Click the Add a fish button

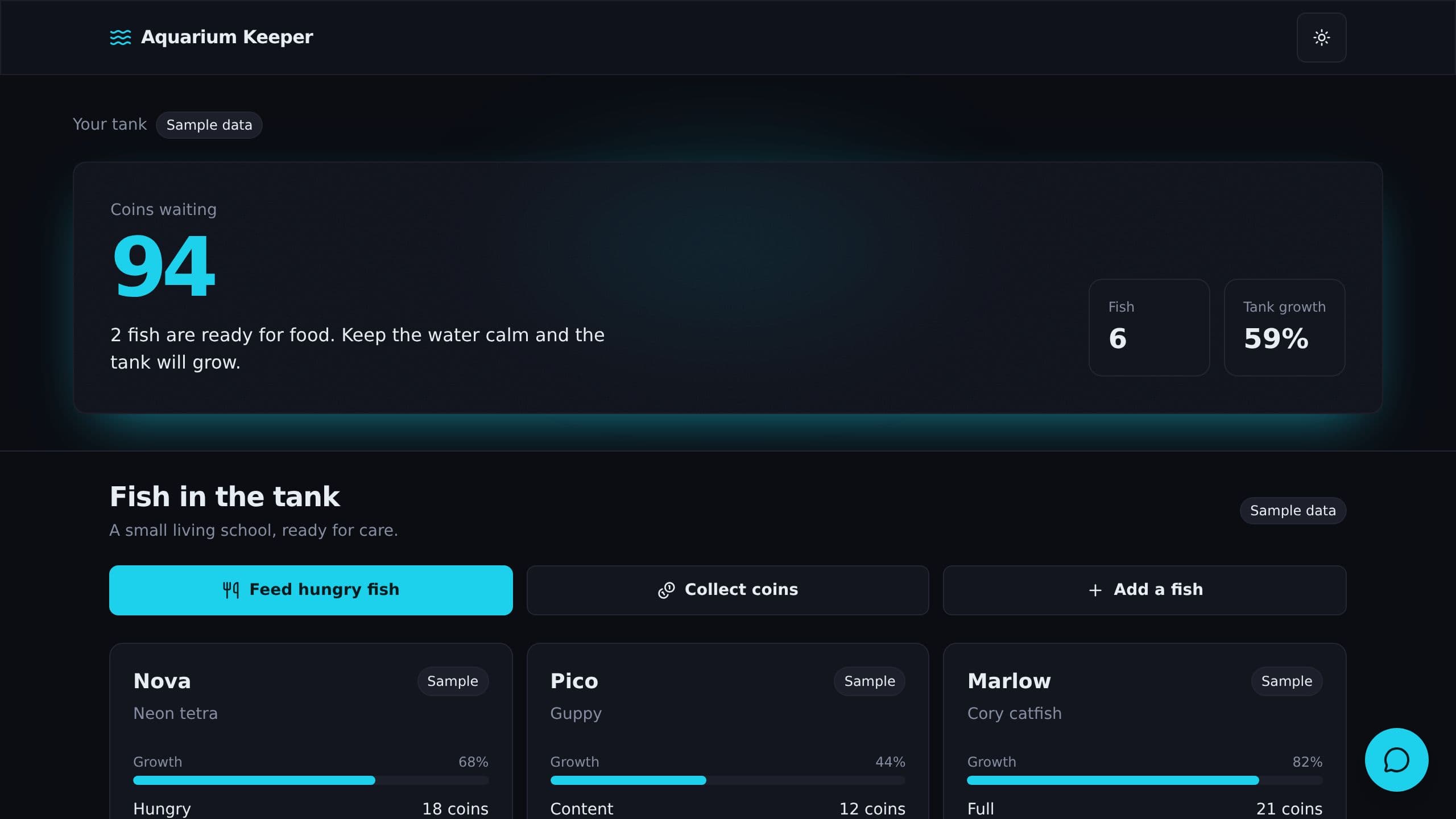pos(1144,590)
